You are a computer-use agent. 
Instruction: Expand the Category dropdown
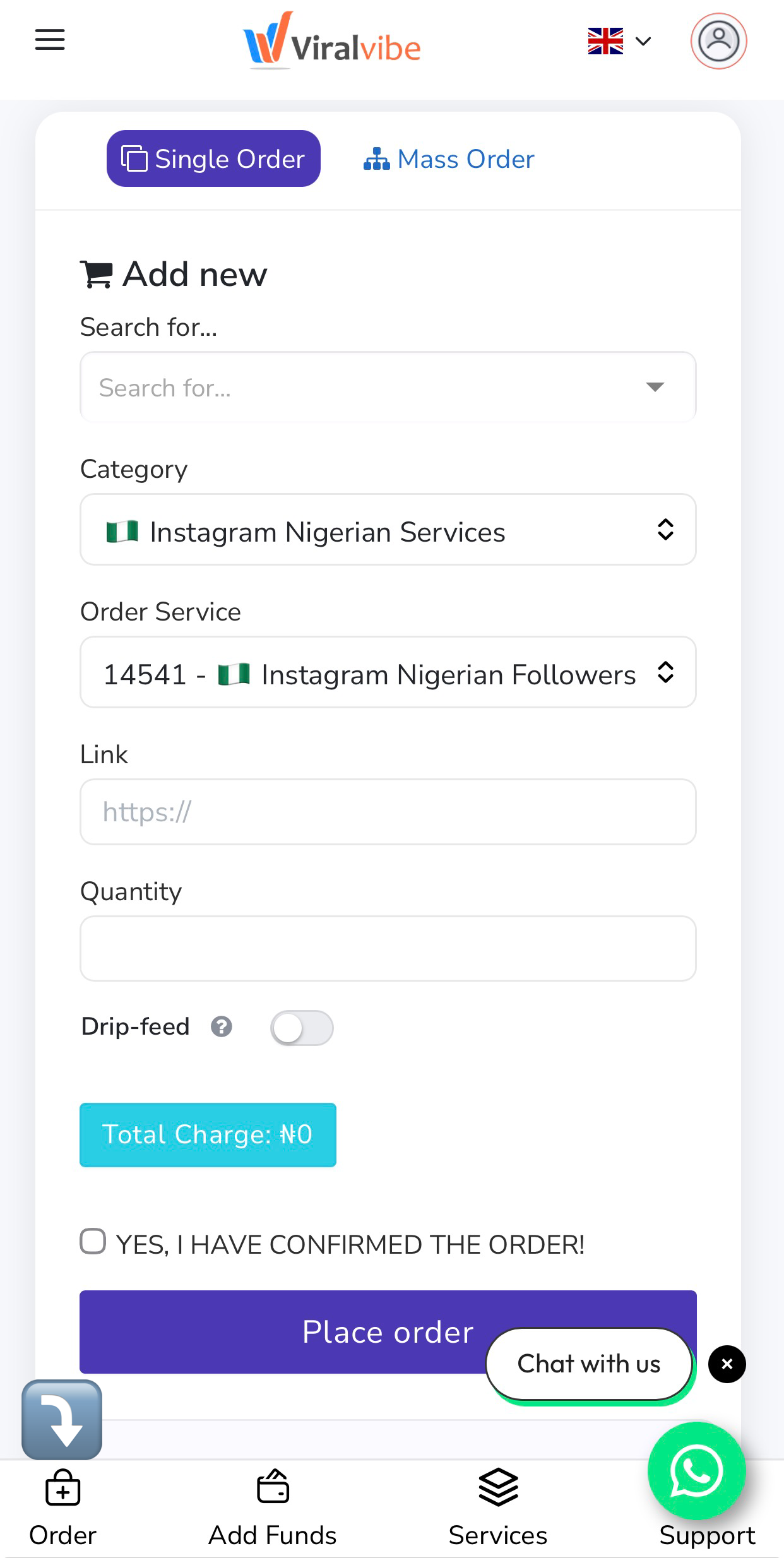click(388, 530)
